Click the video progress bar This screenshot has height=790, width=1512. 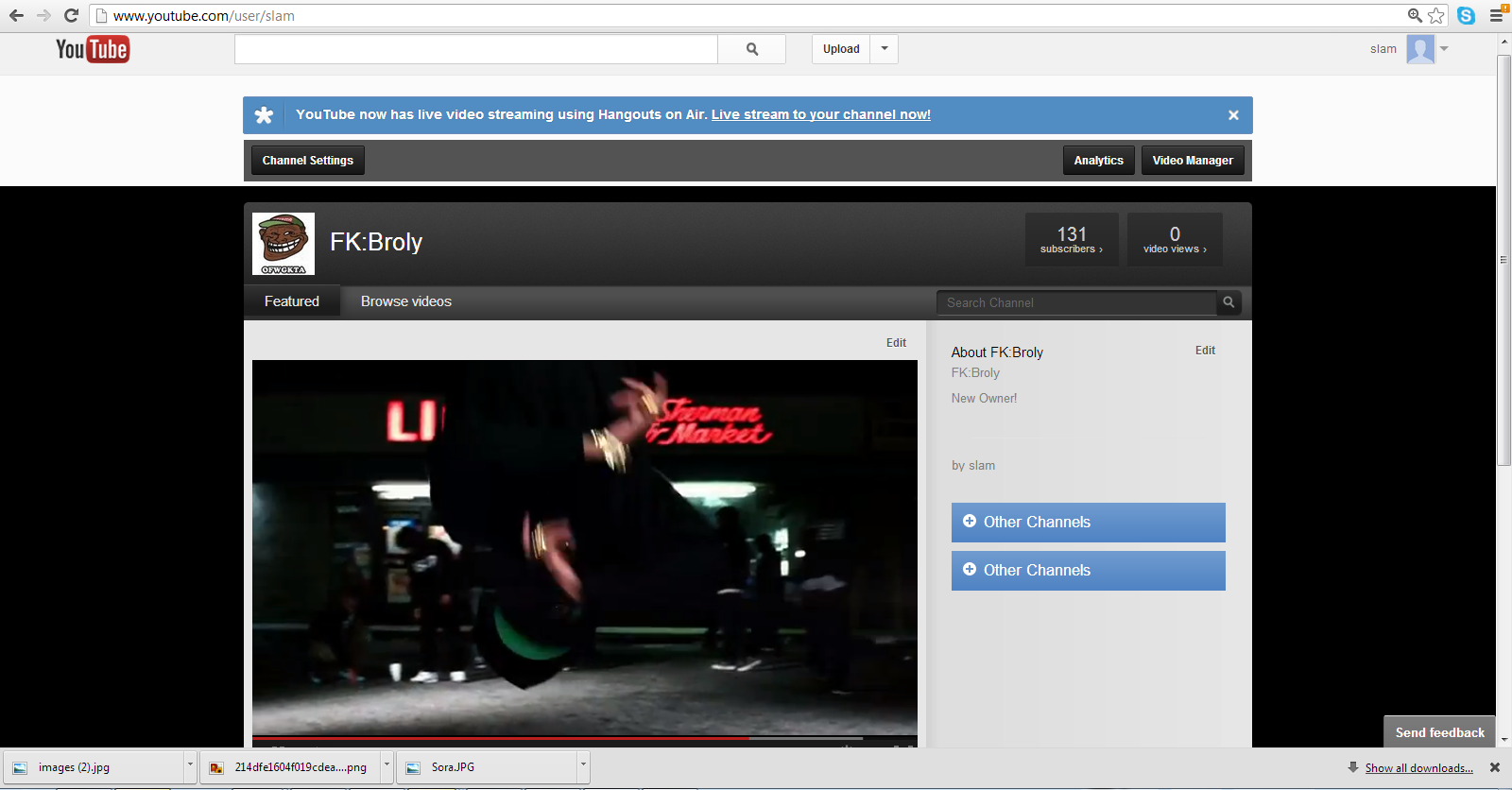click(585, 738)
